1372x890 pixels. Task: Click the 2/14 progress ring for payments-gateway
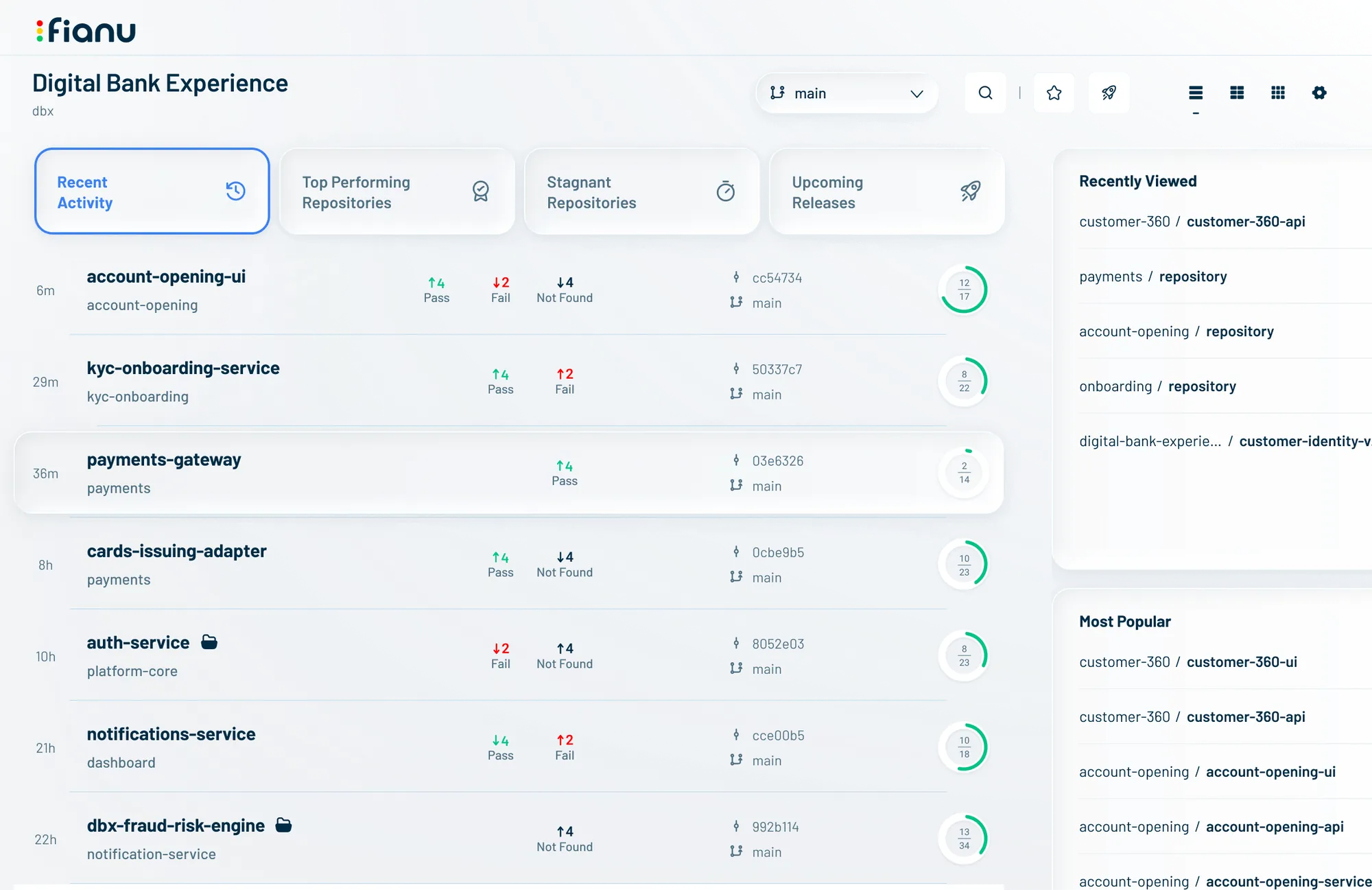click(x=964, y=473)
